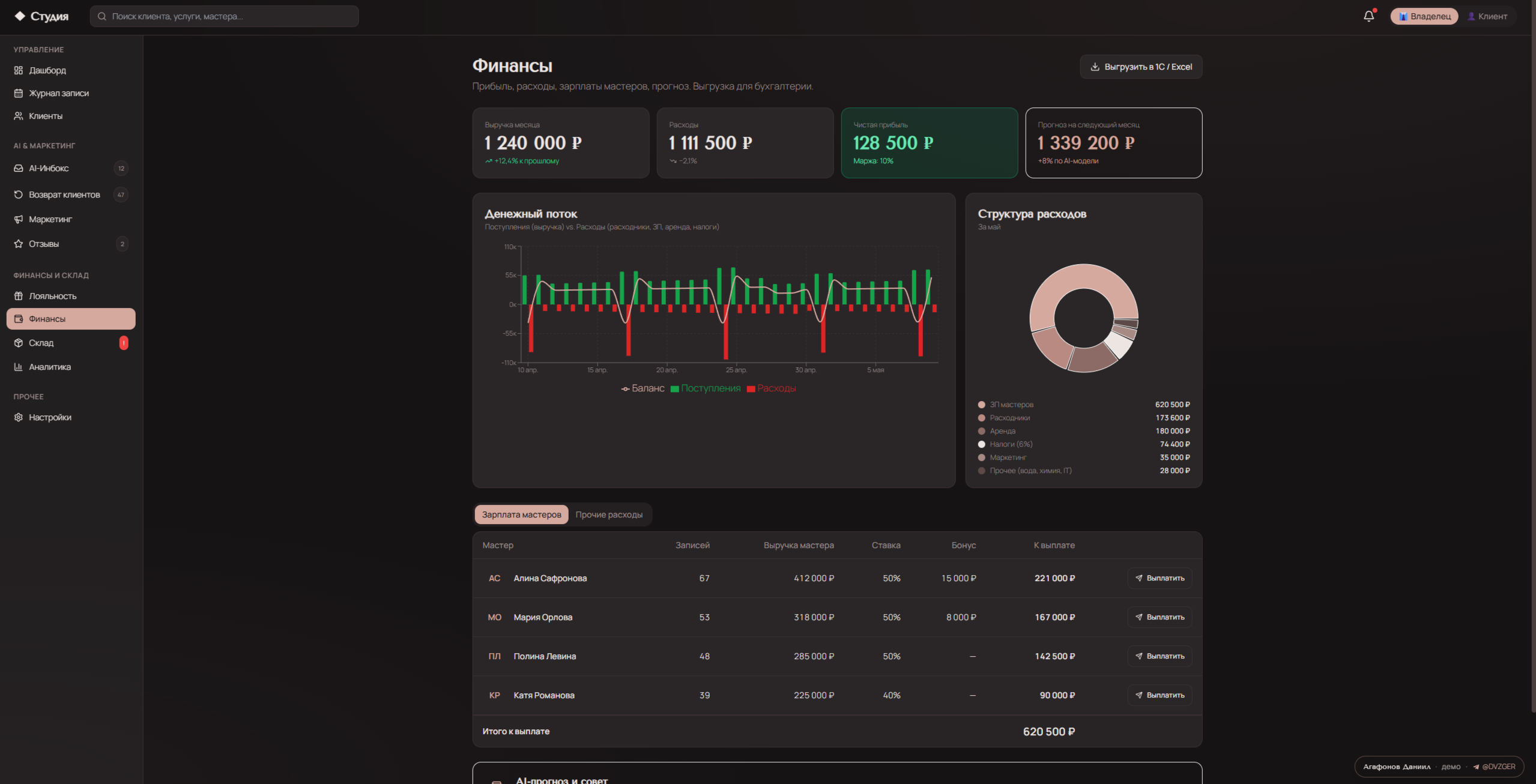This screenshot has height=784, width=1536.
Task: Click the Итого к выплате 620 500 ₽ total
Action: tap(1048, 732)
